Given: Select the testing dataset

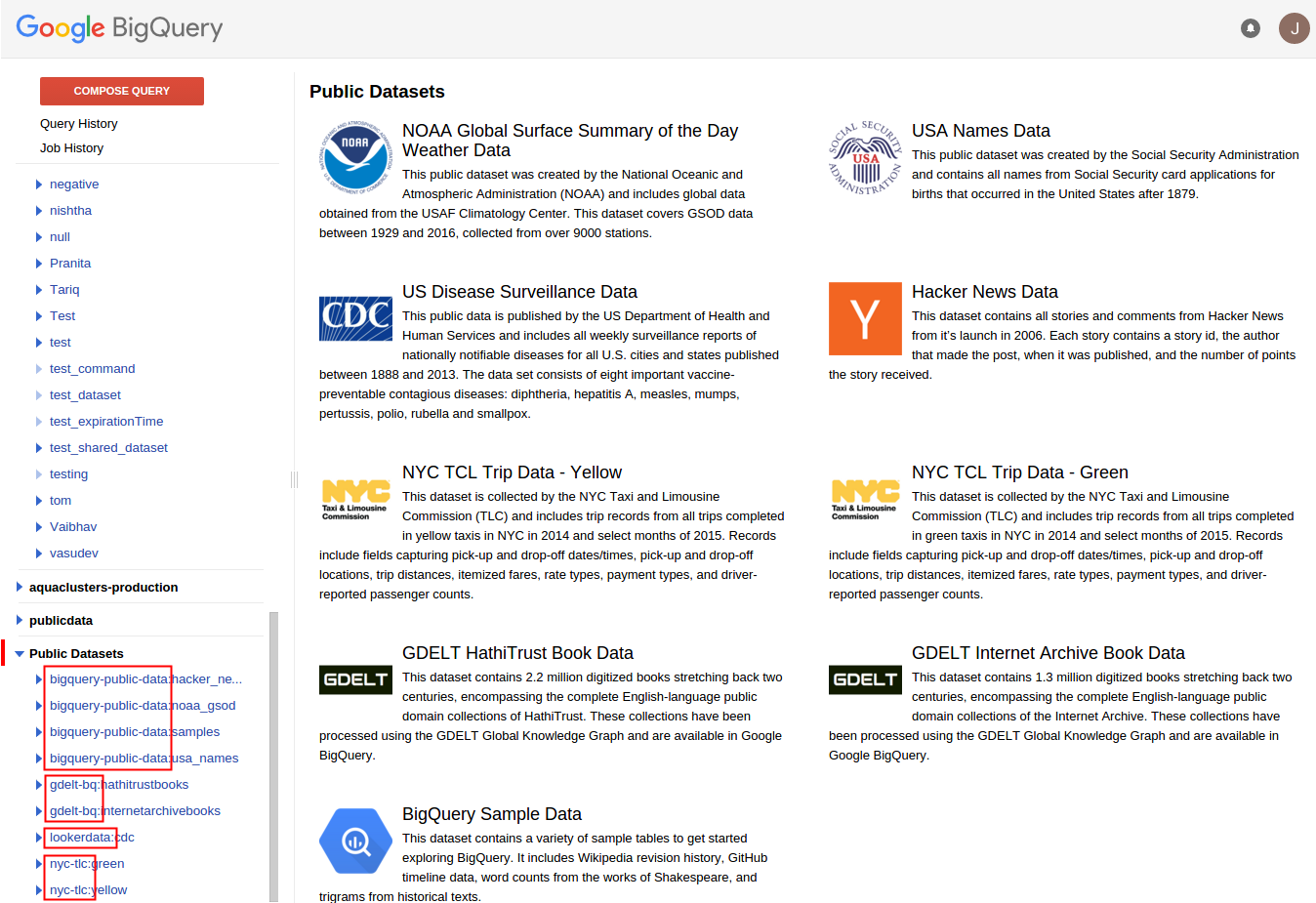Looking at the screenshot, I should click(68, 474).
